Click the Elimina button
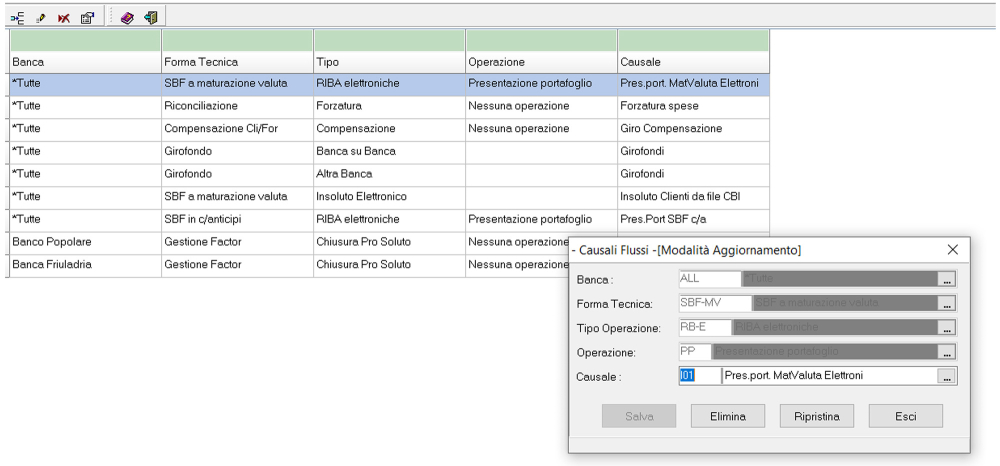Screen dimensions: 1000x466 729,415
